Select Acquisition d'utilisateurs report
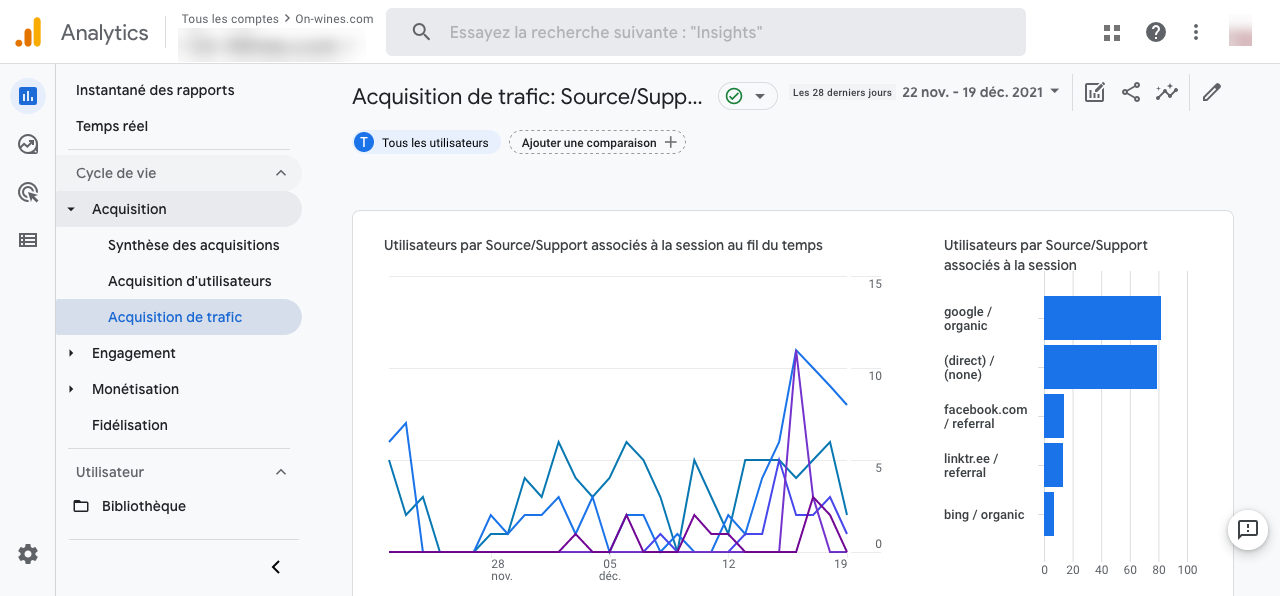The width and height of the screenshot is (1280, 596). pos(190,281)
